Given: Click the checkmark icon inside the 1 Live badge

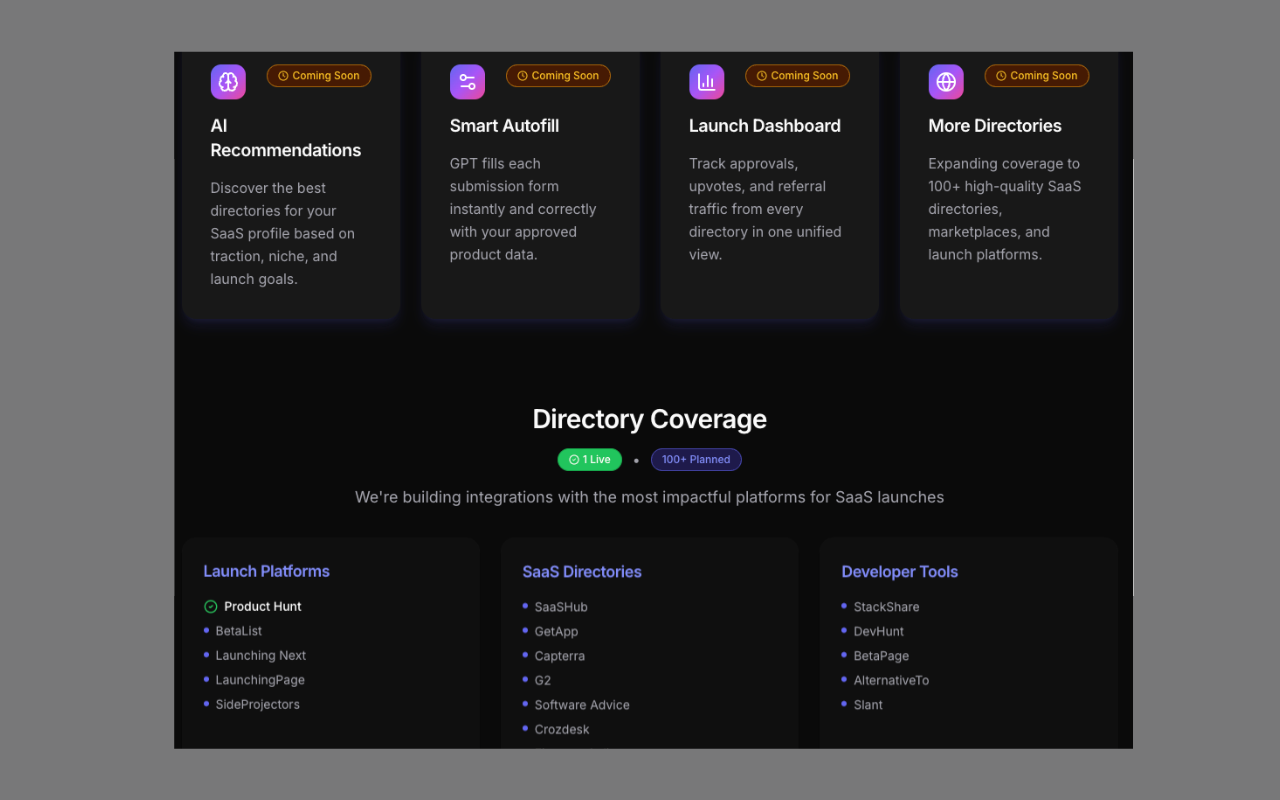Looking at the screenshot, I should click(573, 459).
